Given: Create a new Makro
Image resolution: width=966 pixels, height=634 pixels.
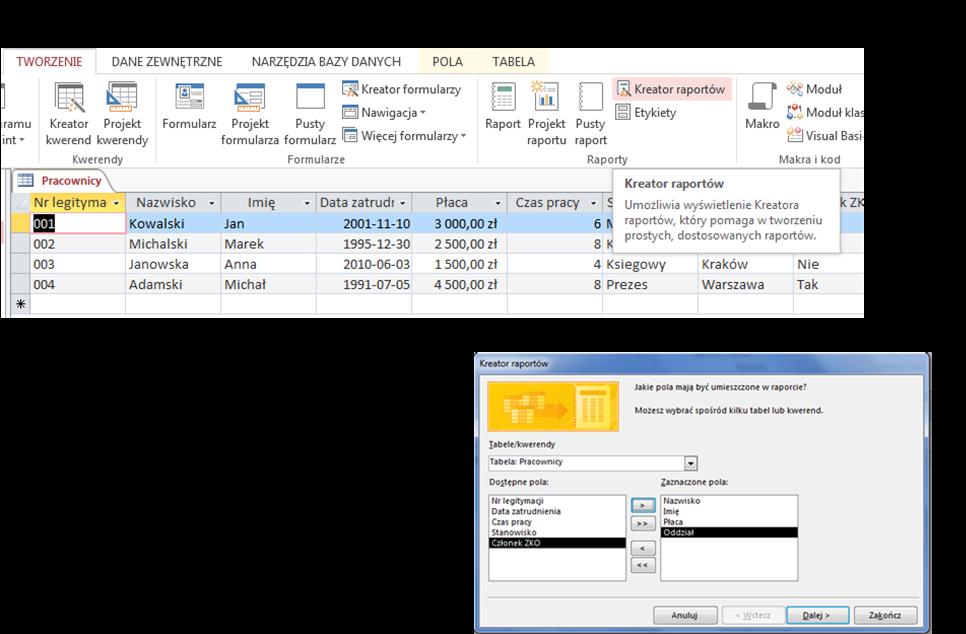Looking at the screenshot, I should pyautogui.click(x=762, y=107).
